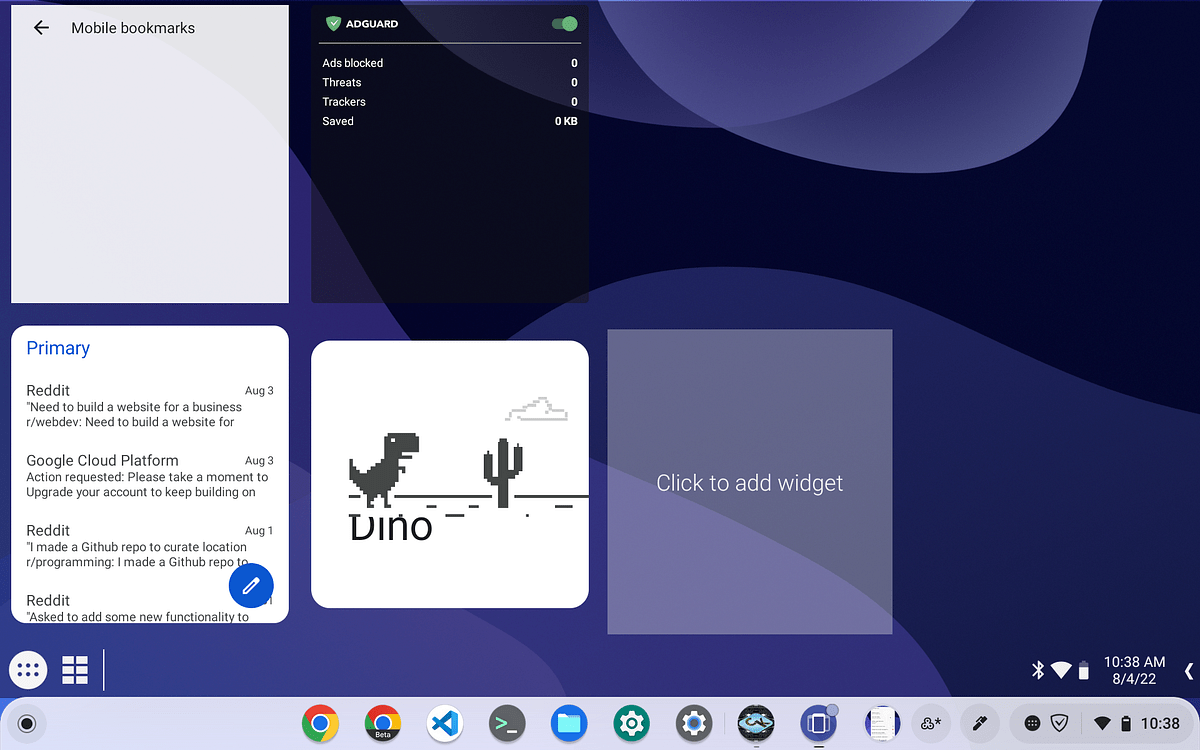Open Visual Studio Code from the shelf
The height and width of the screenshot is (750, 1200).
(444, 723)
